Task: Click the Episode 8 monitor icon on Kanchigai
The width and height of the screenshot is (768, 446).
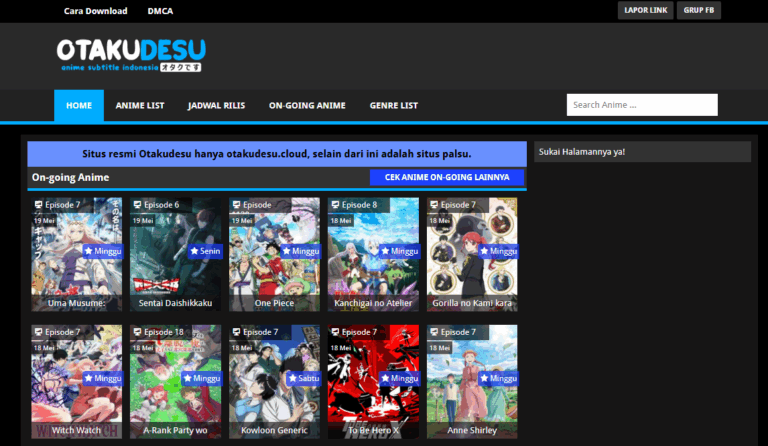Action: (x=335, y=205)
